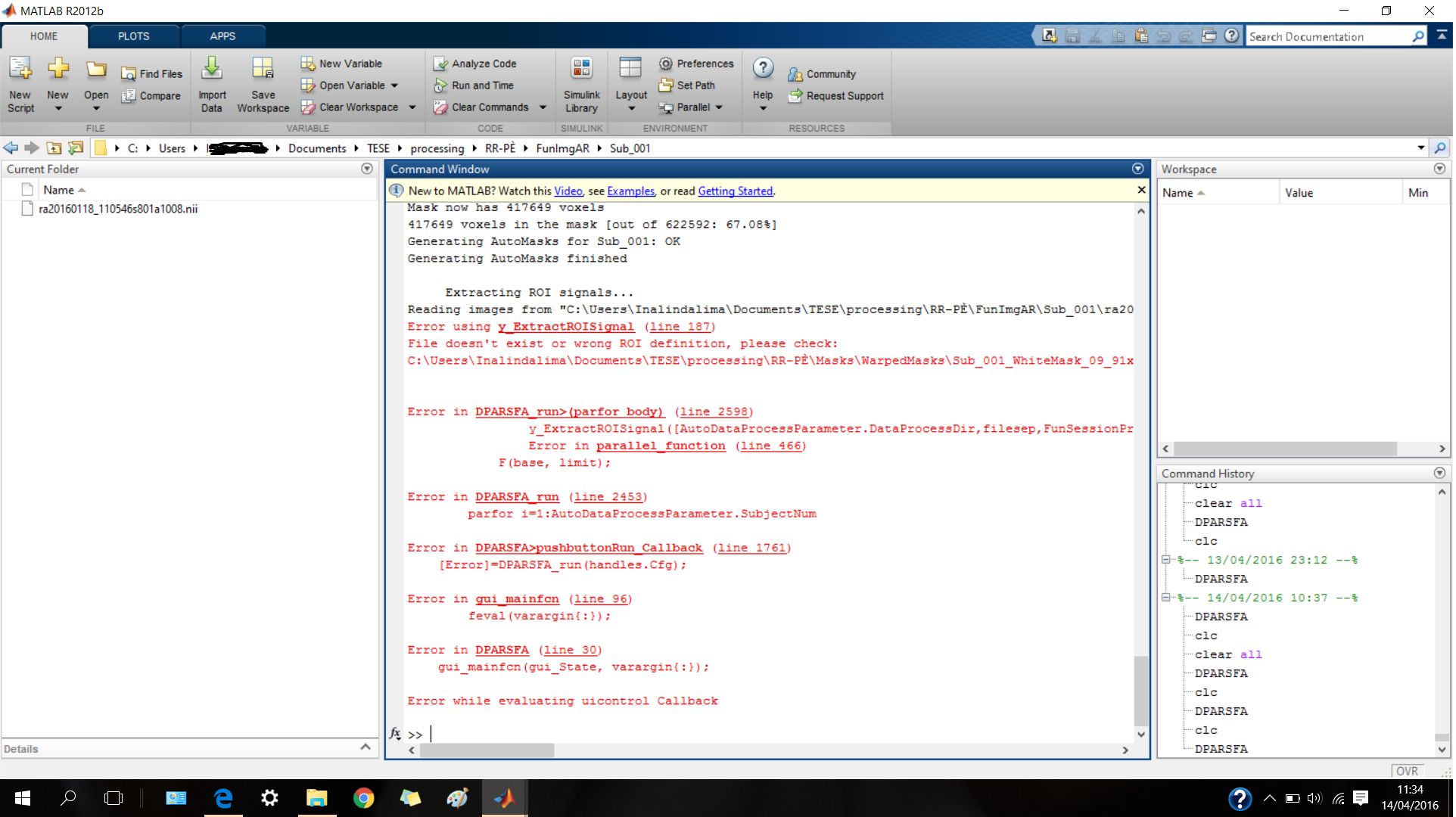Expand the Clear Workspace dropdown arrow
This screenshot has height=817, width=1456.
[x=412, y=107]
